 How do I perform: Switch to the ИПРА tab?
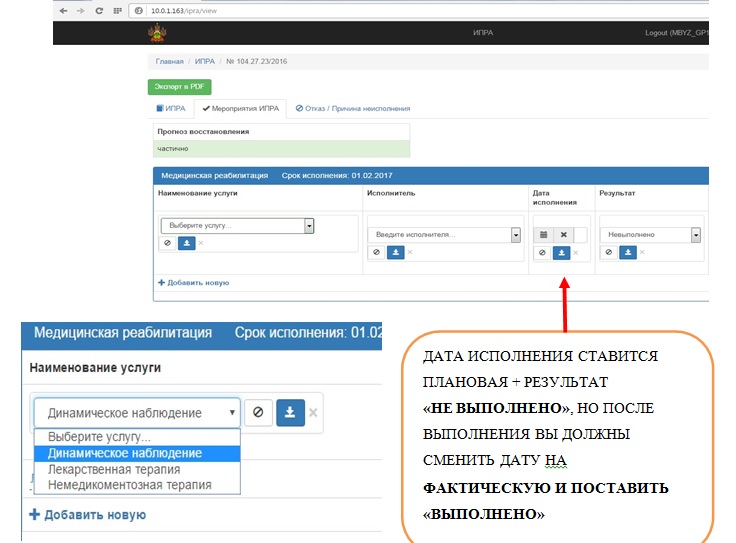(170, 108)
